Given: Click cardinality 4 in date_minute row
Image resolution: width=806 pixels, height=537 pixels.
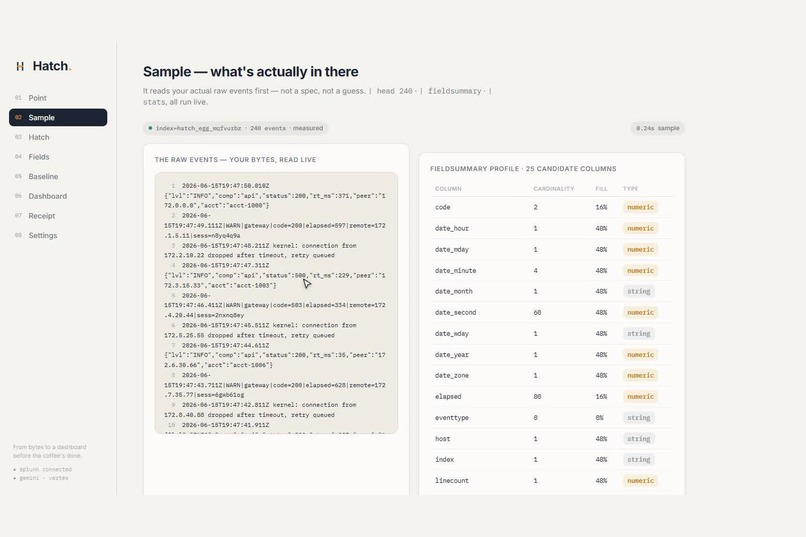Looking at the screenshot, I should point(536,270).
